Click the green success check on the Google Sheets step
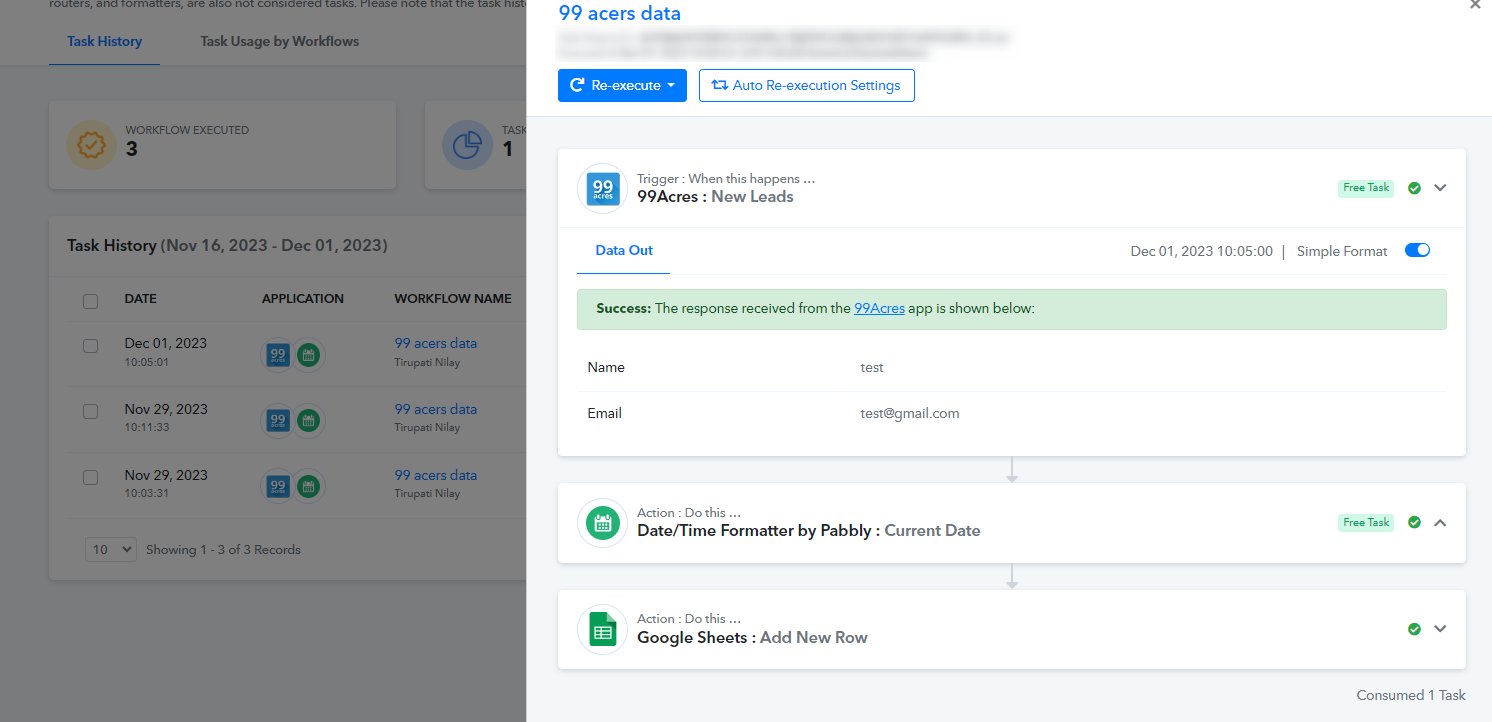 tap(1414, 629)
